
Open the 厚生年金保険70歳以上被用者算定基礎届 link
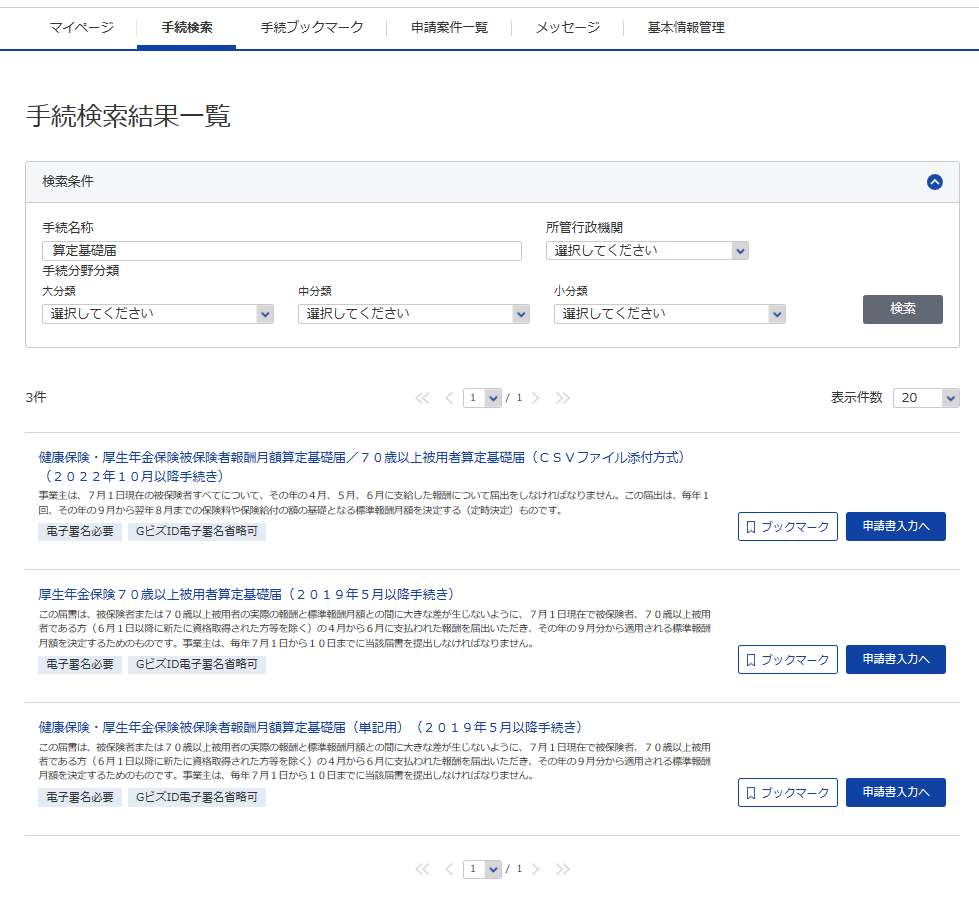(x=246, y=594)
